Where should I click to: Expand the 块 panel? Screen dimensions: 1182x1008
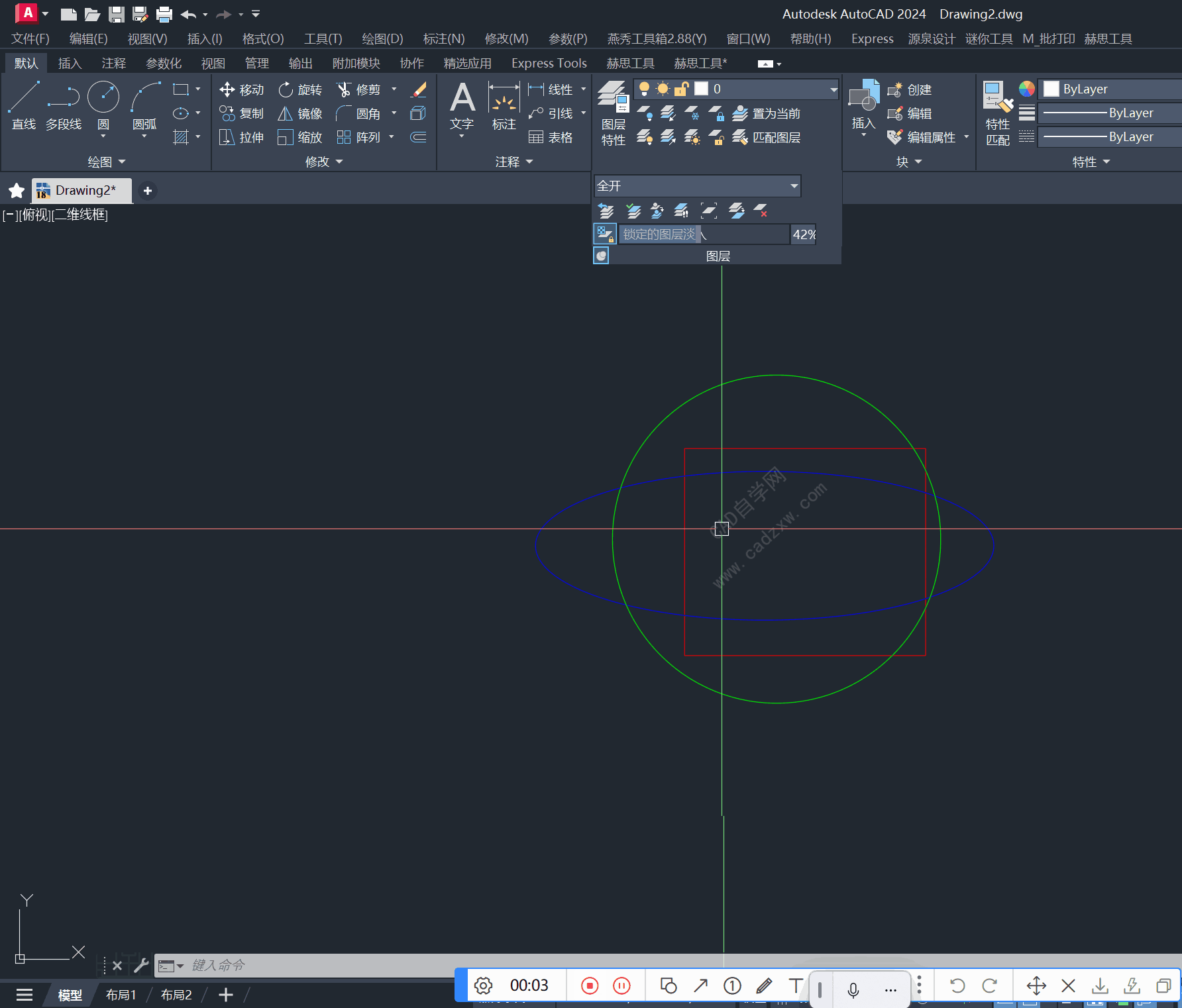click(x=909, y=162)
